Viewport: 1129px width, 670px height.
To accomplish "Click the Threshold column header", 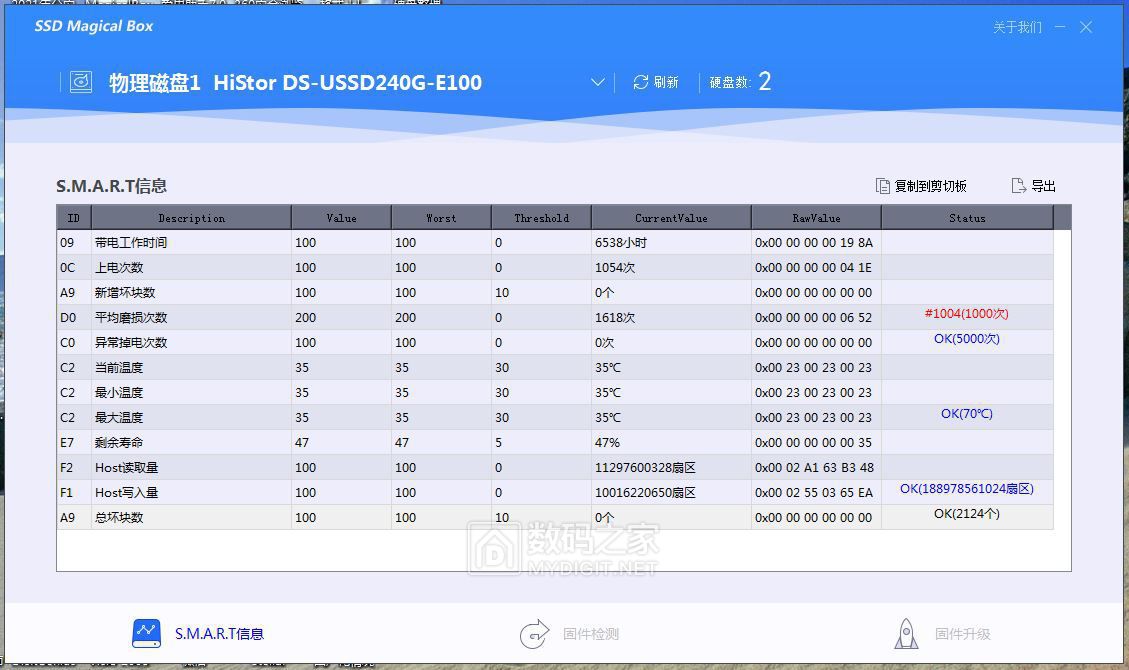I will tap(541, 217).
